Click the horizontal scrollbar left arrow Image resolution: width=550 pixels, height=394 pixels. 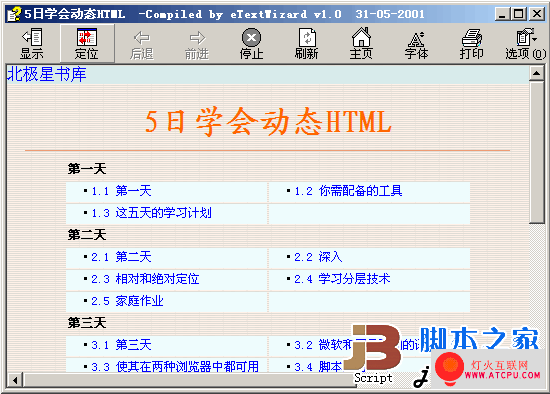[15, 380]
